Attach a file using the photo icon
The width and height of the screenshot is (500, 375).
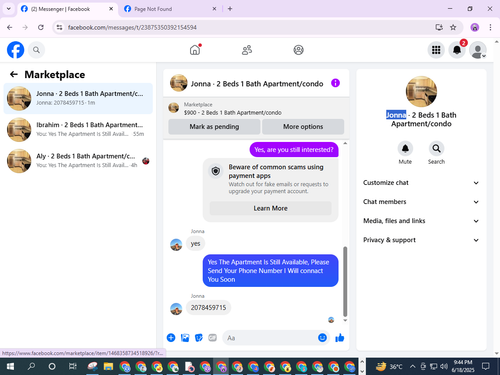pyautogui.click(x=185, y=338)
